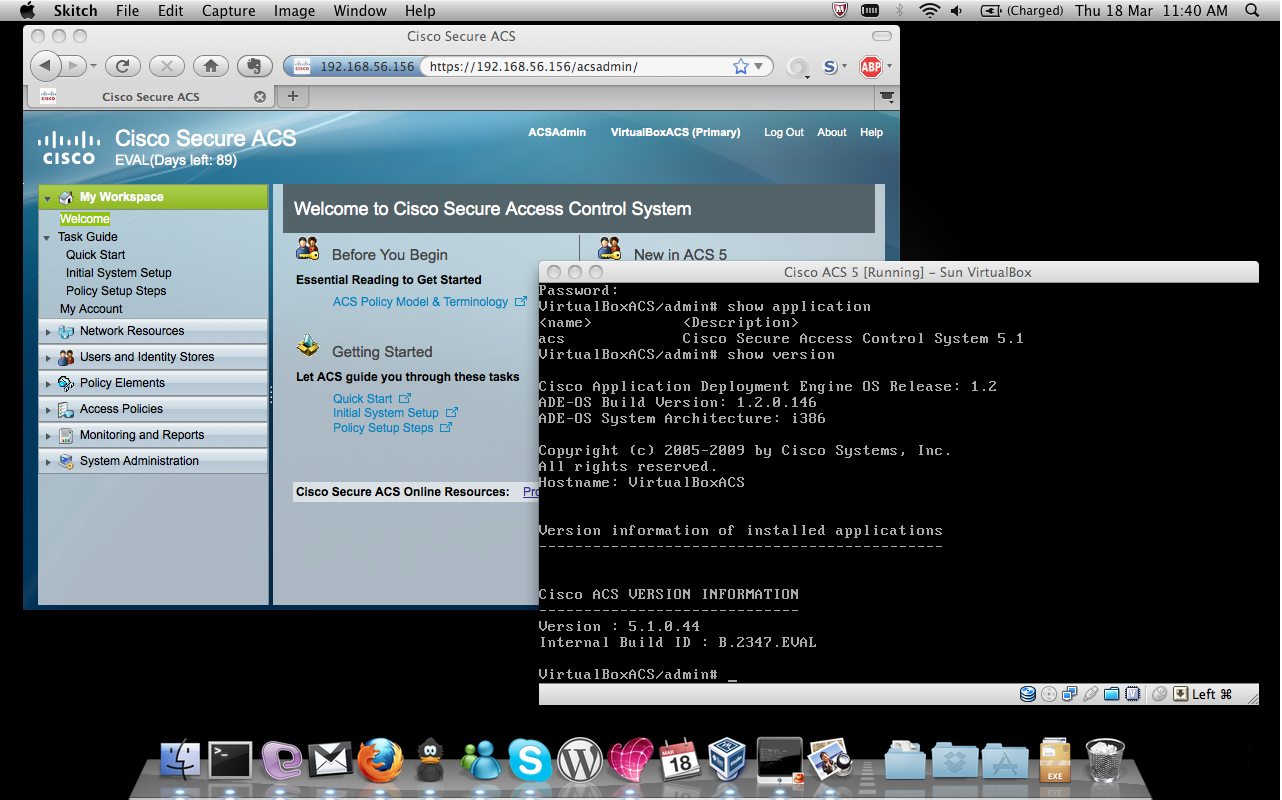Open Firefox from the Dock
The image size is (1282, 800).
(381, 761)
